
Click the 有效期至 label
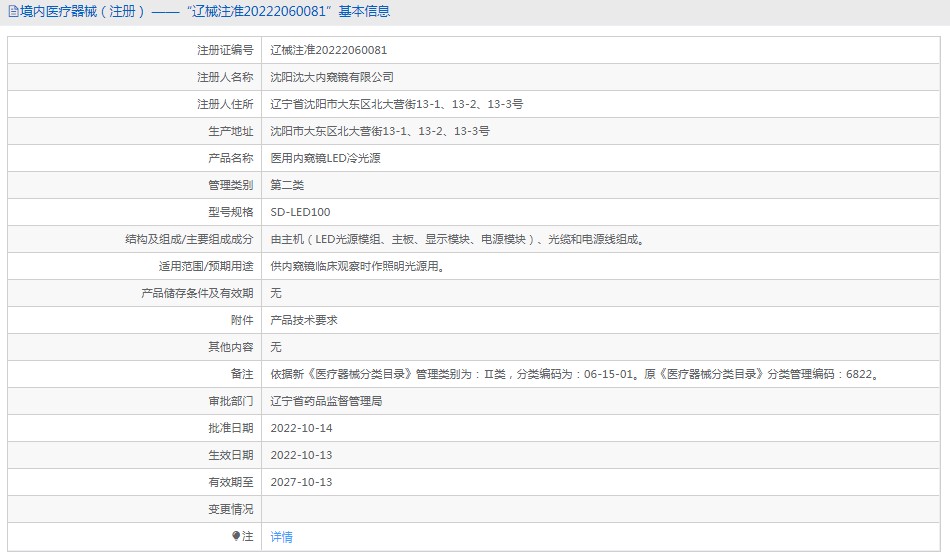(231, 482)
